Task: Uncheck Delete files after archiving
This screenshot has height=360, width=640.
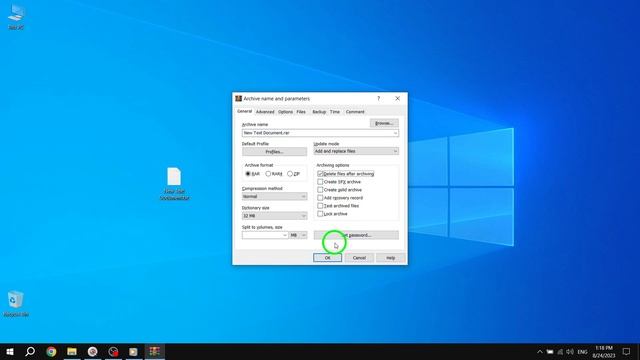Action: point(320,174)
